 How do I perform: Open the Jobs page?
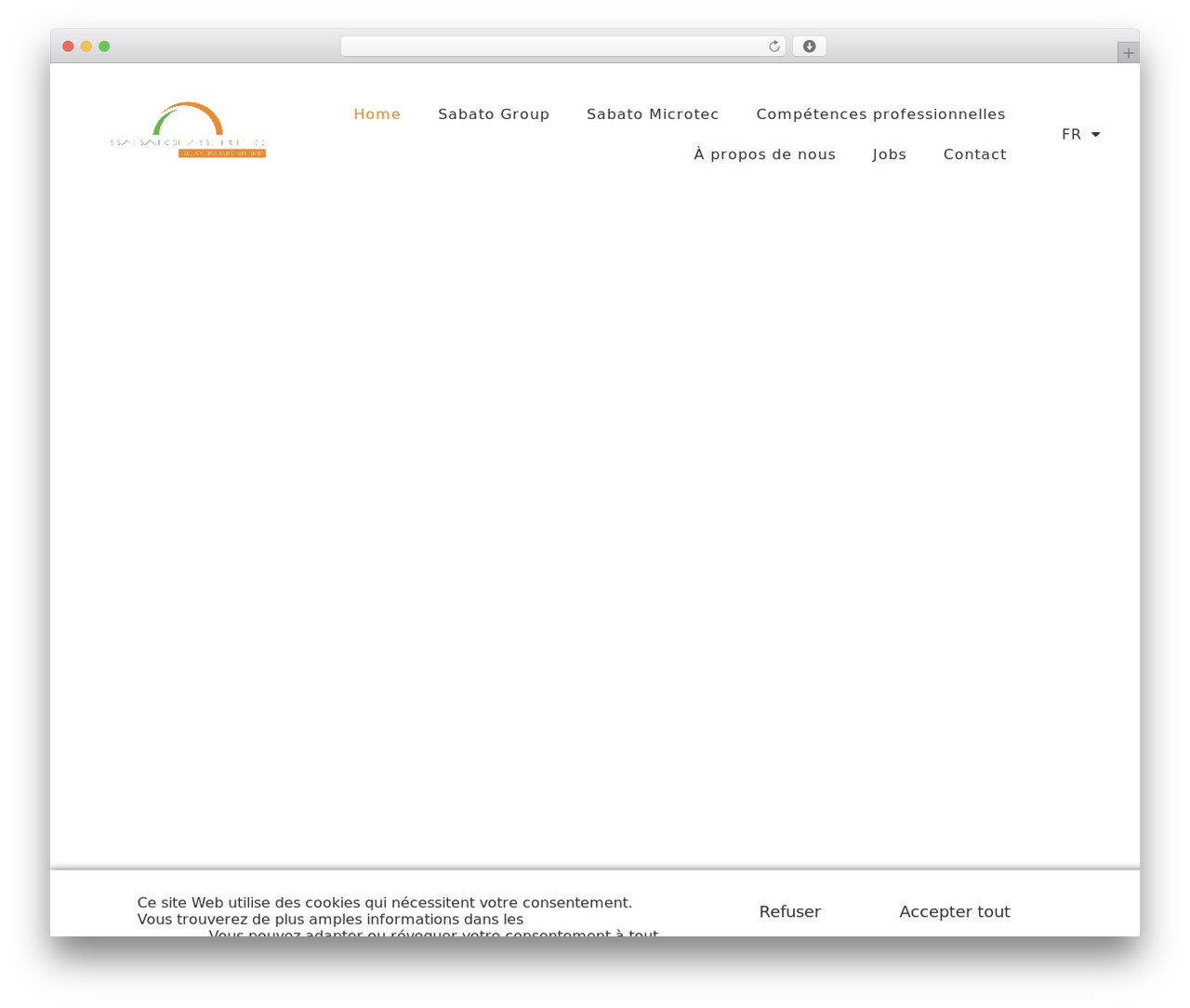890,154
